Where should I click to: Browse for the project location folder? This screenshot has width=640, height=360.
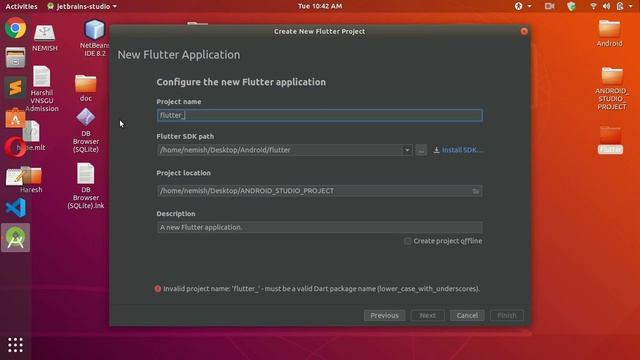(x=476, y=191)
